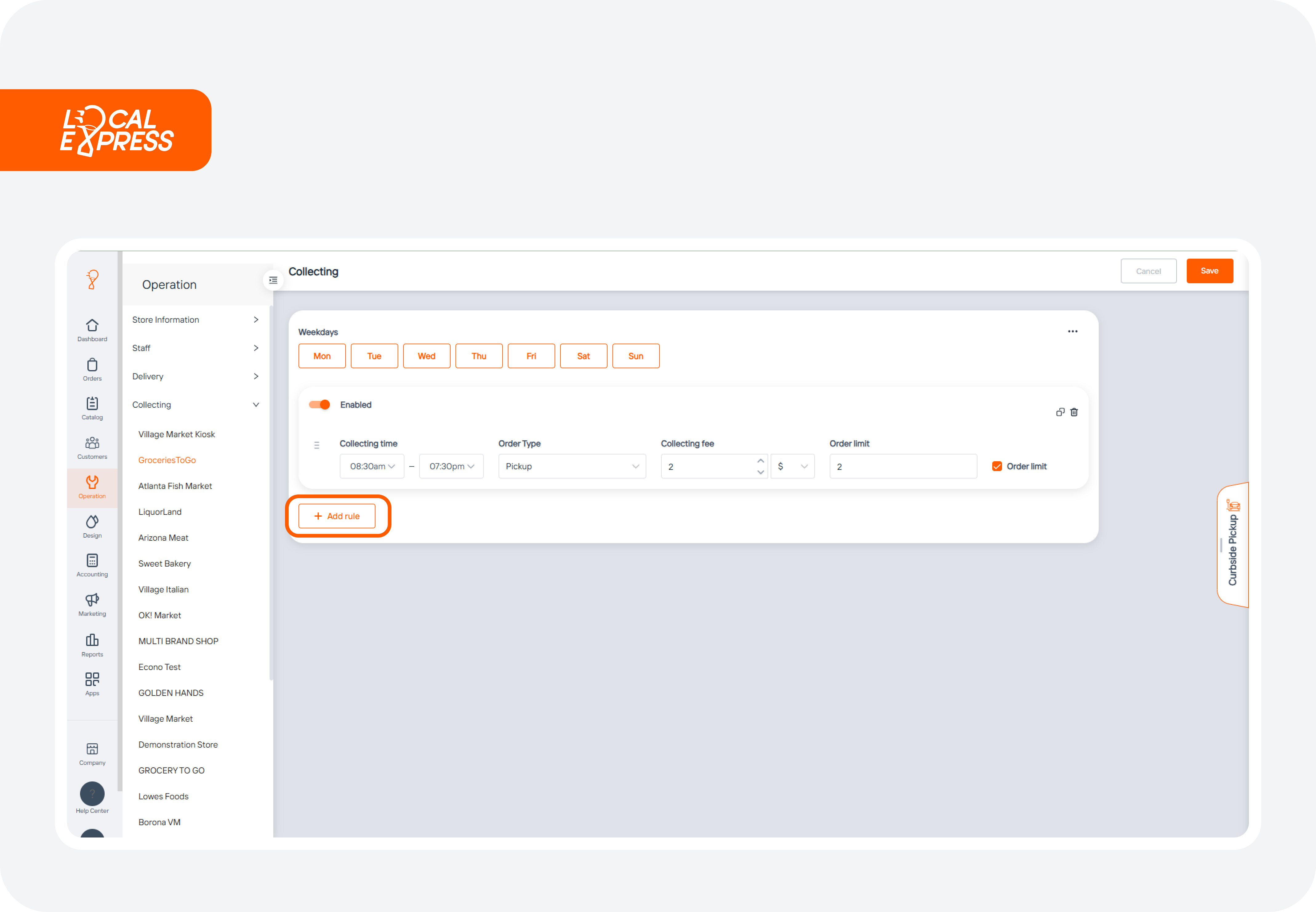Click the Cancel button
This screenshot has width=1316, height=912.
pyautogui.click(x=1148, y=271)
